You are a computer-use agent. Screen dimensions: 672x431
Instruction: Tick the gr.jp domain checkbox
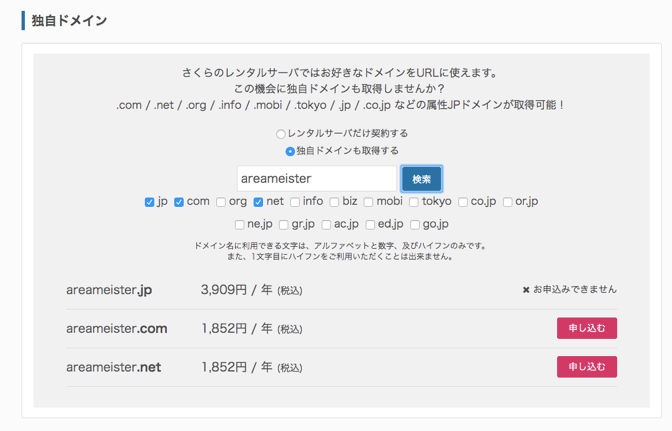click(284, 226)
